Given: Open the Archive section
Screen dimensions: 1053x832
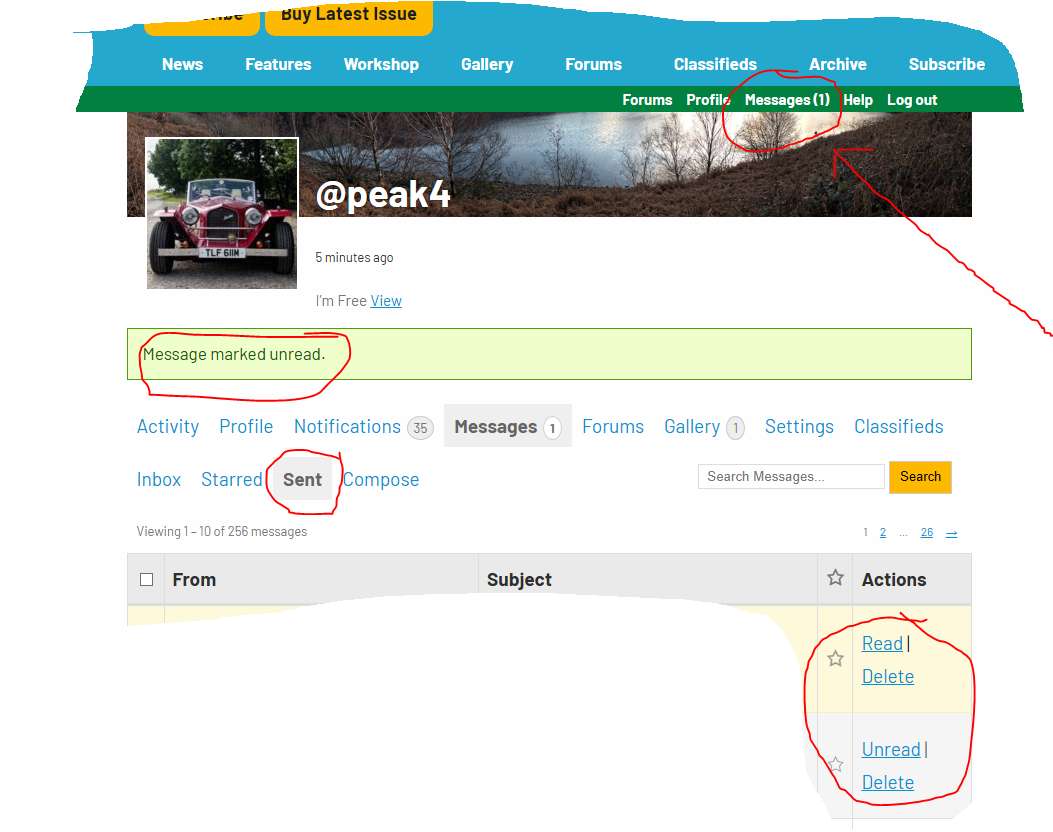Looking at the screenshot, I should point(837,64).
